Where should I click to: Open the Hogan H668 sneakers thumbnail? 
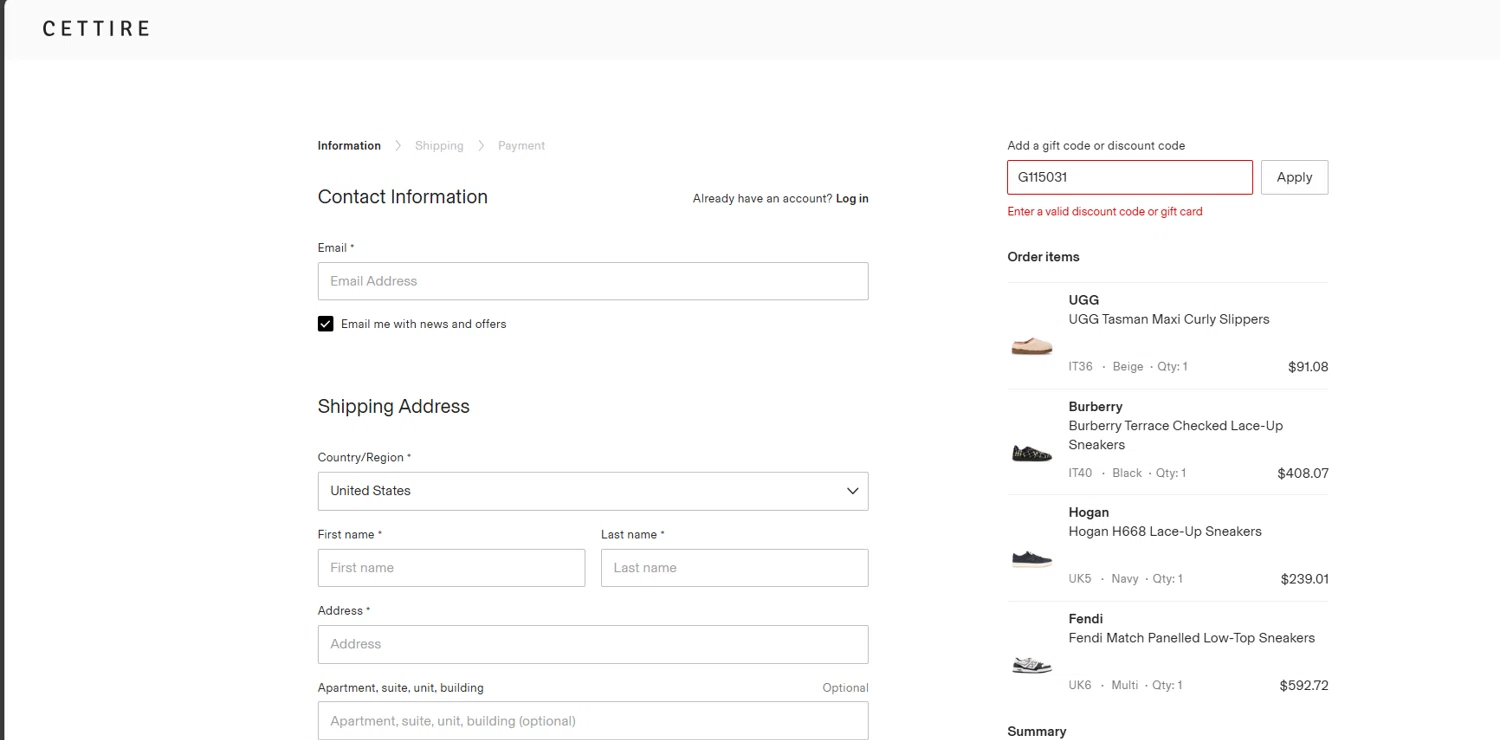(x=1032, y=558)
